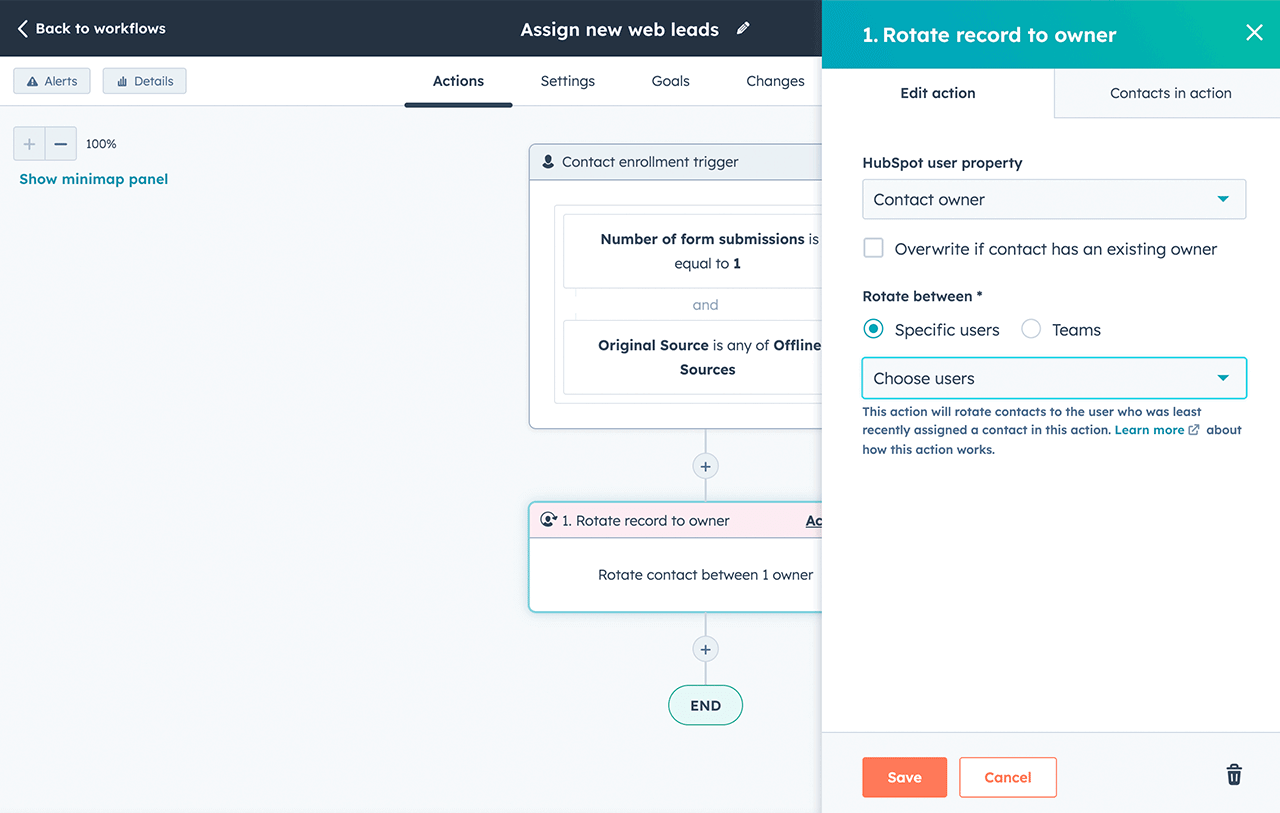Switch to the Contacts in action tab
This screenshot has width=1280, height=813.
(x=1169, y=92)
